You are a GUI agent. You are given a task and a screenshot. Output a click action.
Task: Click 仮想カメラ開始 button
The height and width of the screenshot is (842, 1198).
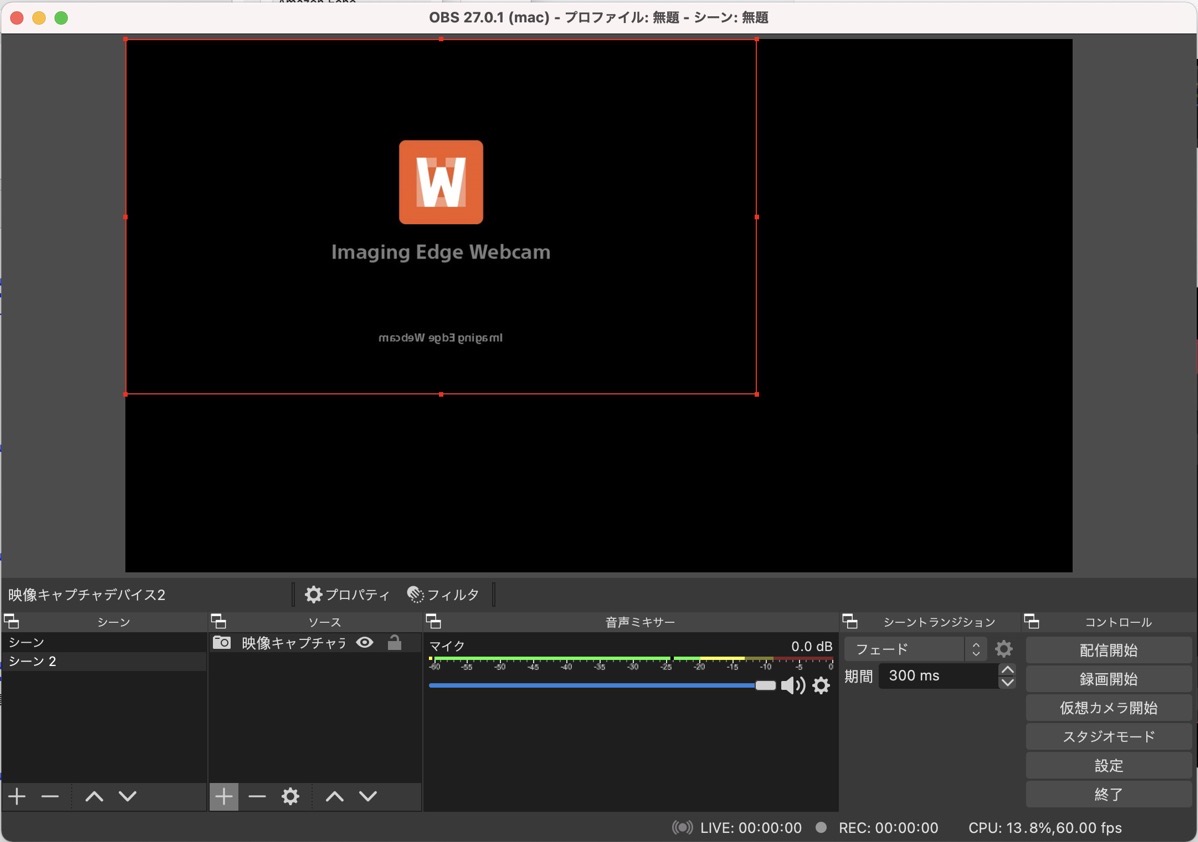click(1109, 708)
